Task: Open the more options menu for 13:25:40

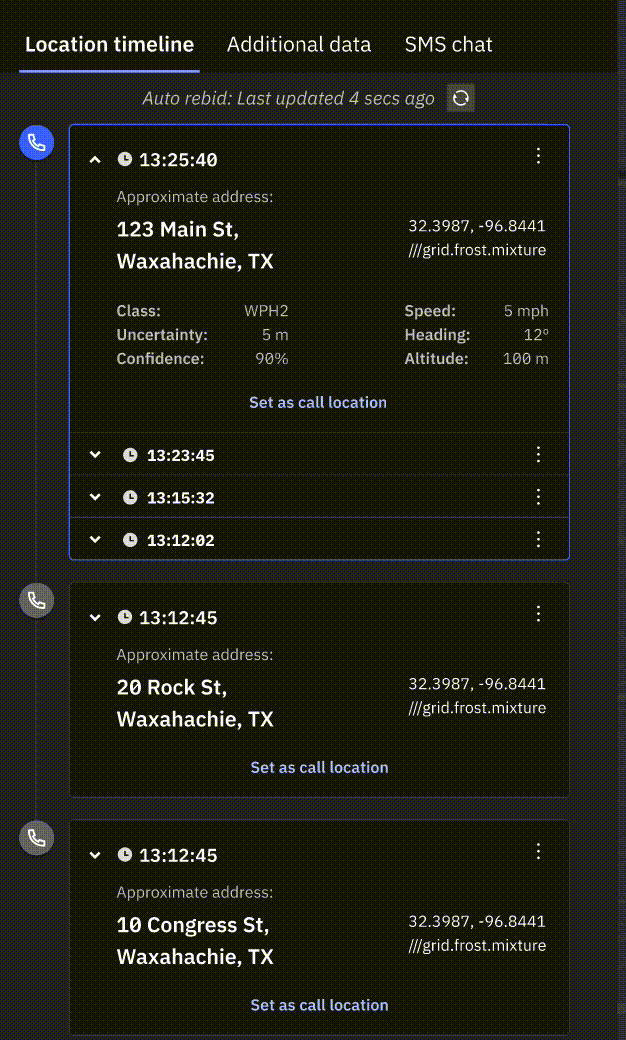Action: coord(538,156)
